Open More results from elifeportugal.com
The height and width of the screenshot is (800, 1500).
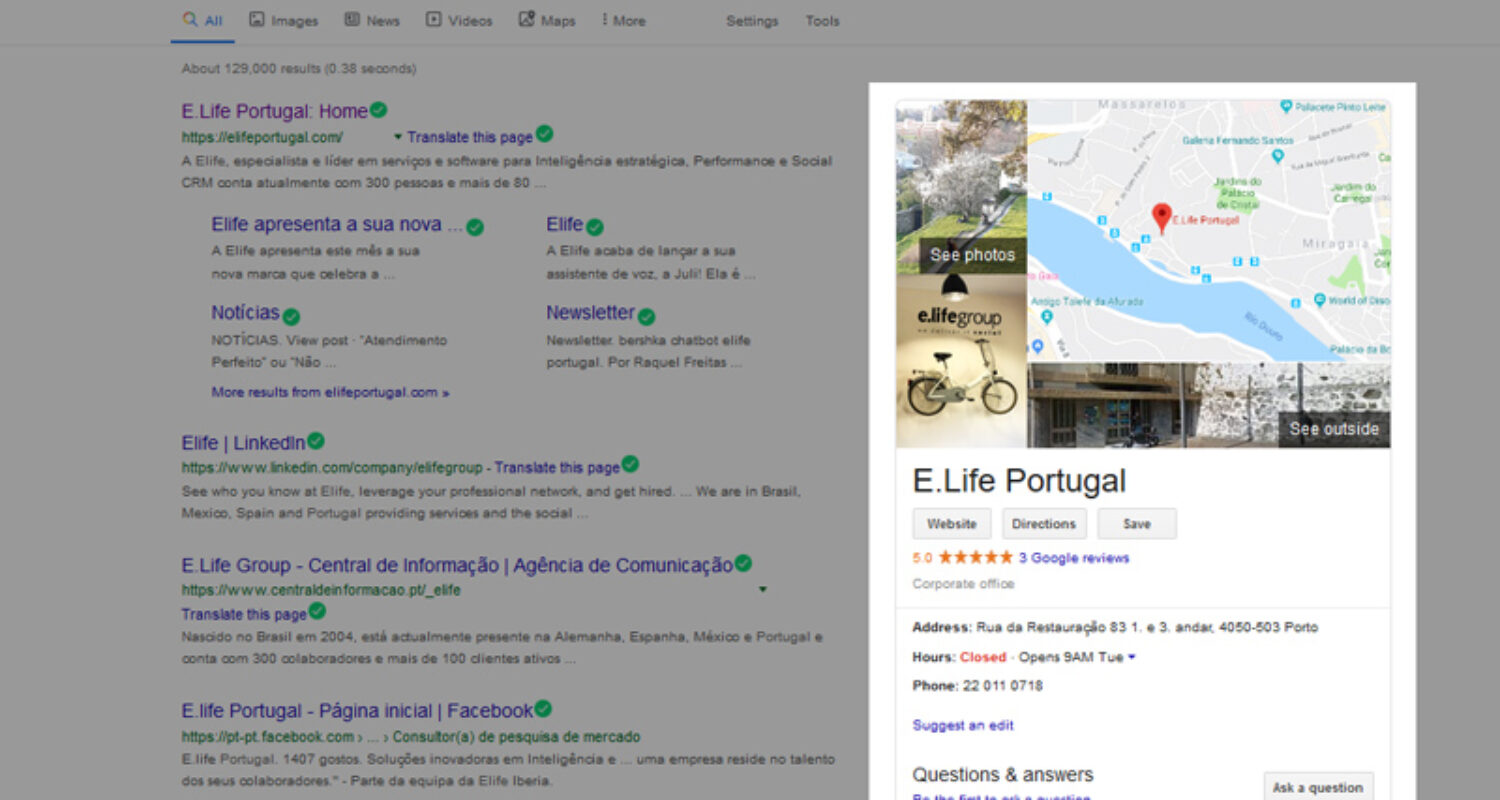330,392
